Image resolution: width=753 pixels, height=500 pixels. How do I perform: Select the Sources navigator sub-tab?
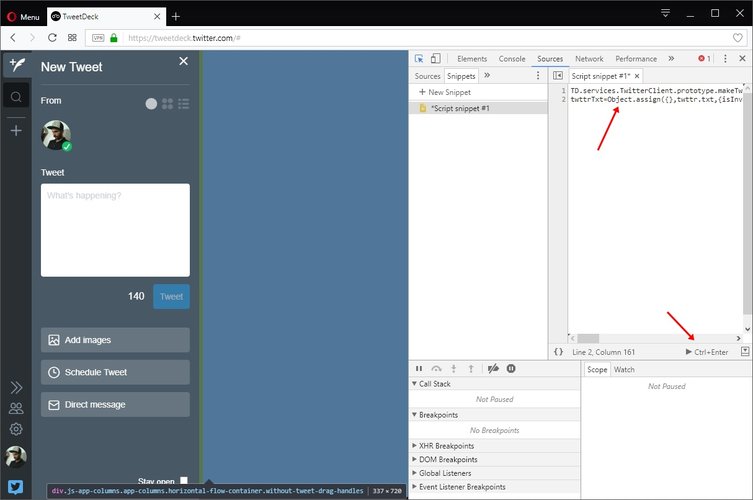pos(427,76)
